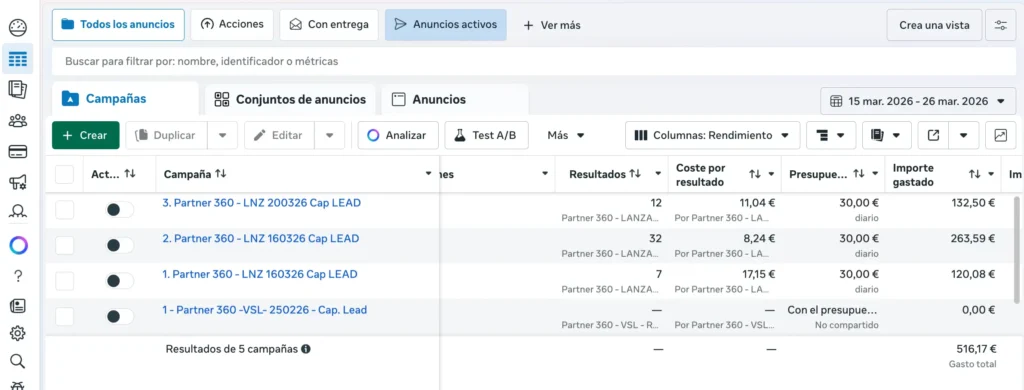The height and width of the screenshot is (390, 1024).
Task: Click the Ver más button
Action: [552, 25]
